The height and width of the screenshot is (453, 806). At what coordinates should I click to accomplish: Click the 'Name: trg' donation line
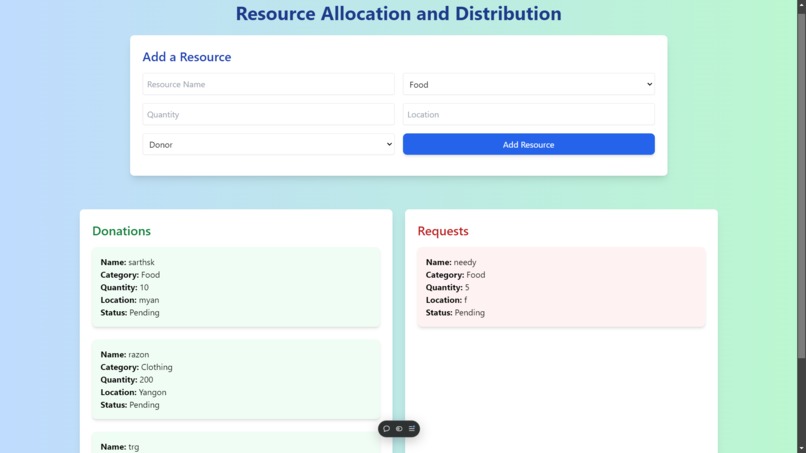pyautogui.click(x=120, y=447)
